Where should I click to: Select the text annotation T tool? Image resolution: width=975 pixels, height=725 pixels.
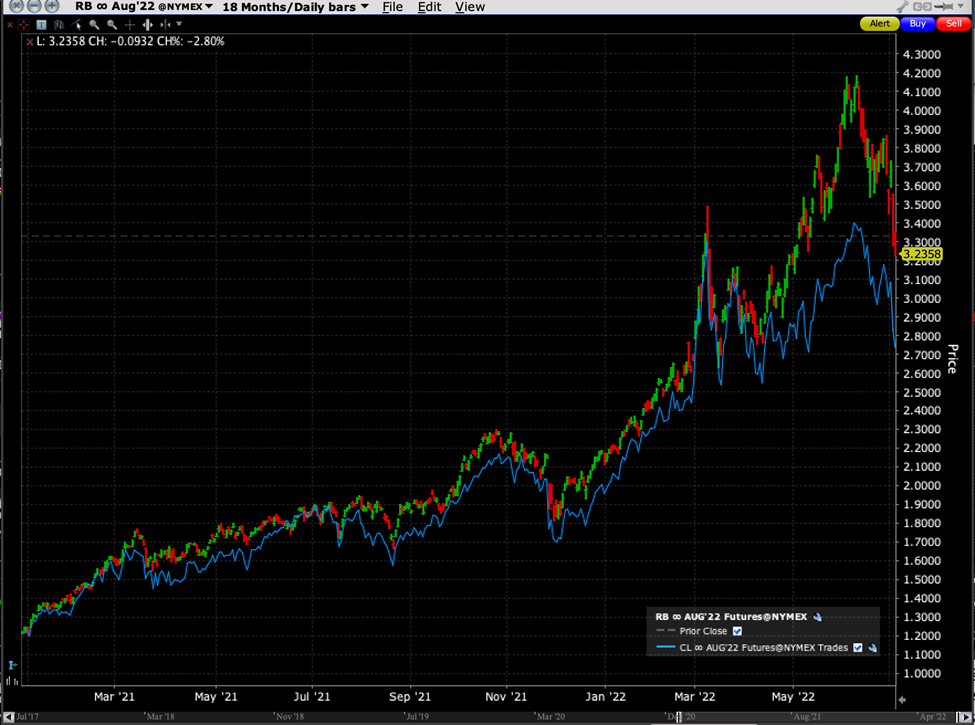[x=41, y=24]
